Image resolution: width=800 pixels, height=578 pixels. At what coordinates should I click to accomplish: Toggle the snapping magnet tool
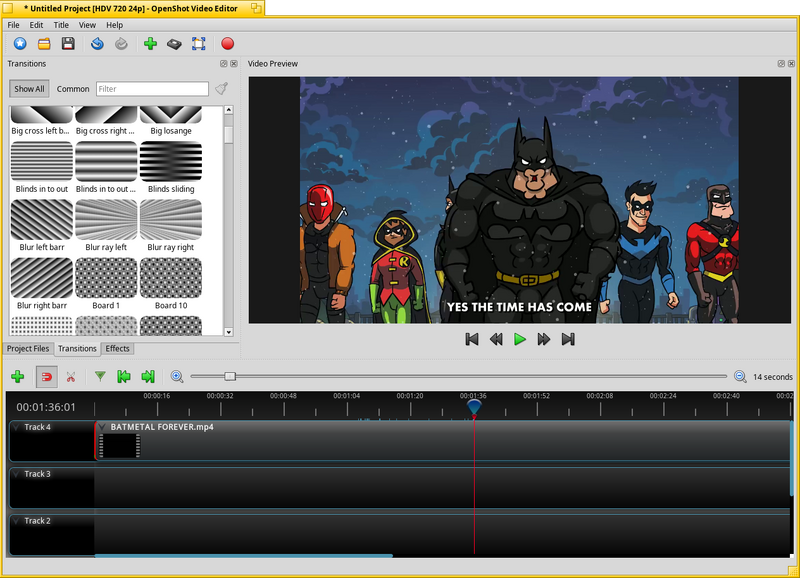pyautogui.click(x=46, y=377)
